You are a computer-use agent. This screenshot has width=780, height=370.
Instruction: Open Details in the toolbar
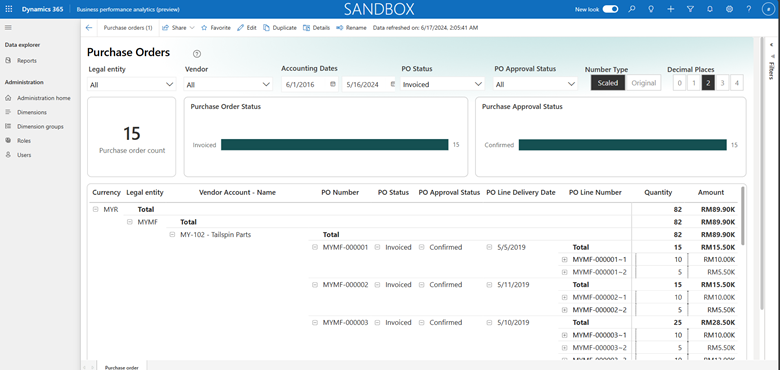[316, 28]
